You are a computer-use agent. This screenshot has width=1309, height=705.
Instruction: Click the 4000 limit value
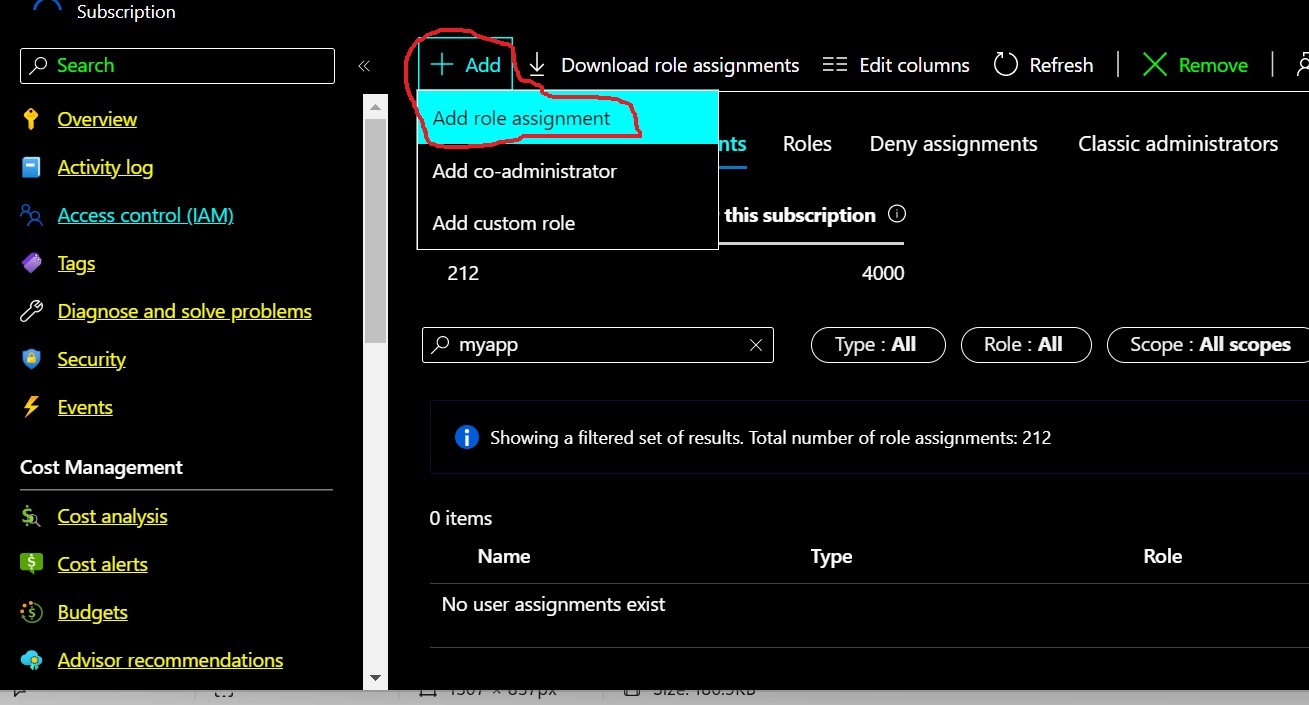883,273
